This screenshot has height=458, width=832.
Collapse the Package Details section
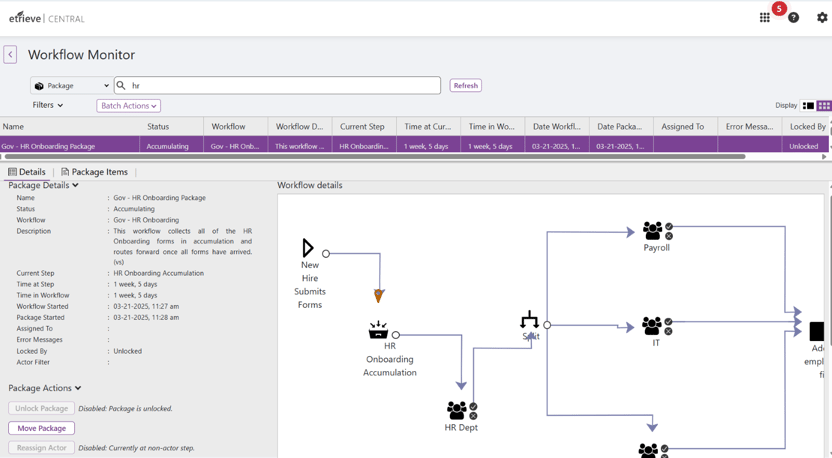44,185
